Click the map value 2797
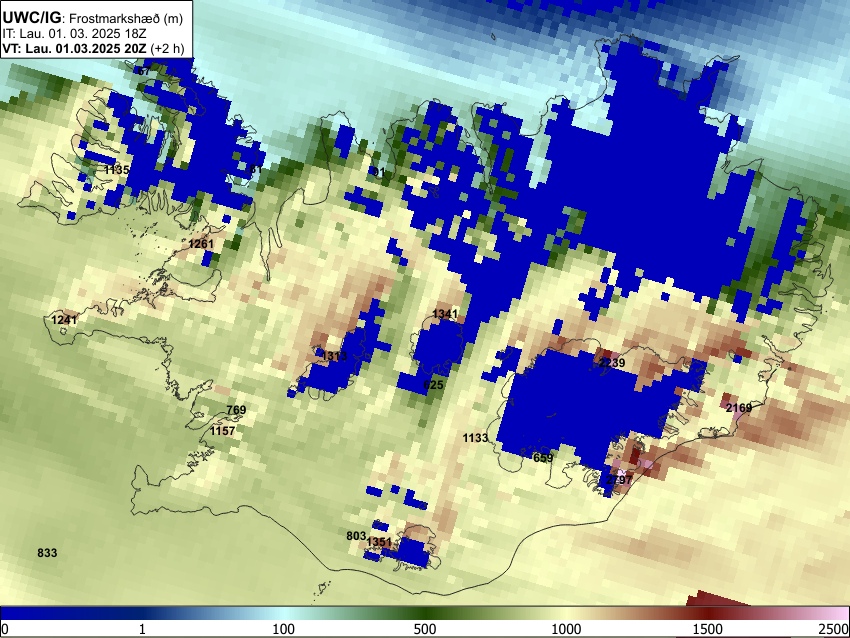The height and width of the screenshot is (638, 850). 619,480
